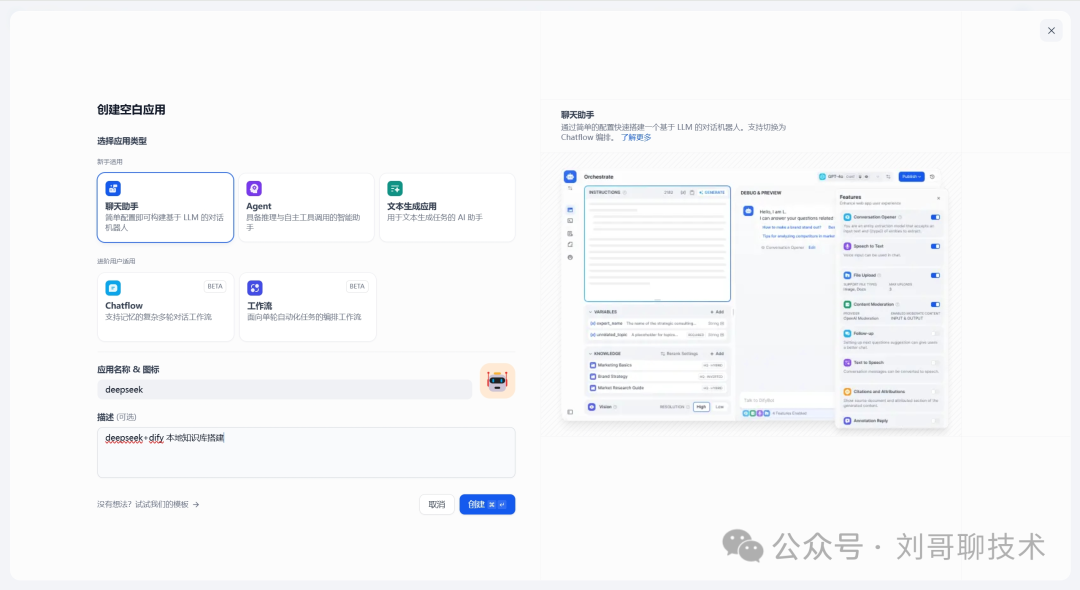The image size is (1080, 590).
Task: Choose the 工作流 BETA app type card
Action: click(307, 307)
